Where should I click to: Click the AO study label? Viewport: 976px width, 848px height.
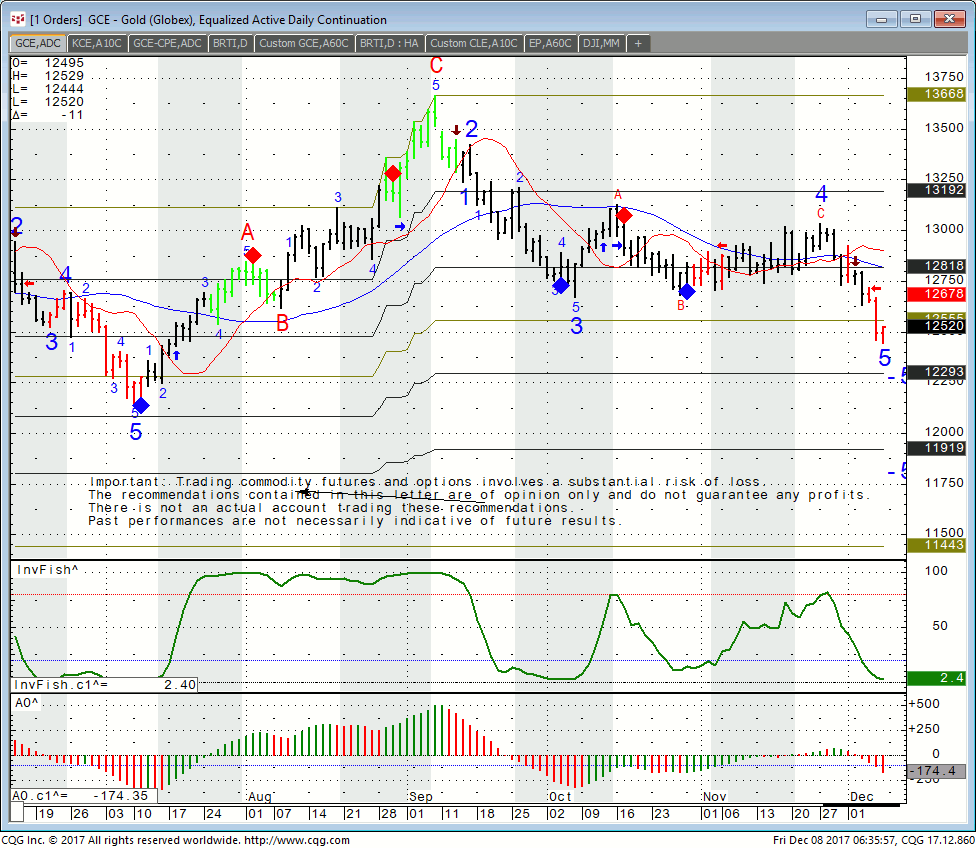pyautogui.click(x=25, y=703)
